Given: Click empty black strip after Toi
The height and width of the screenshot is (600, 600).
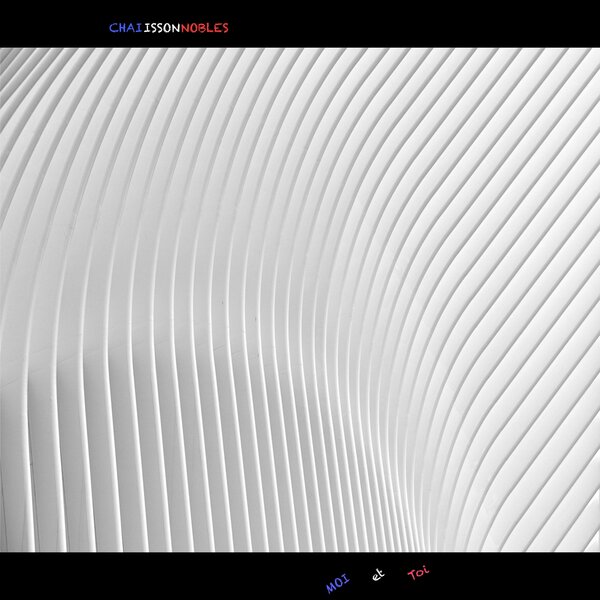Looking at the screenshot, I should [520, 577].
